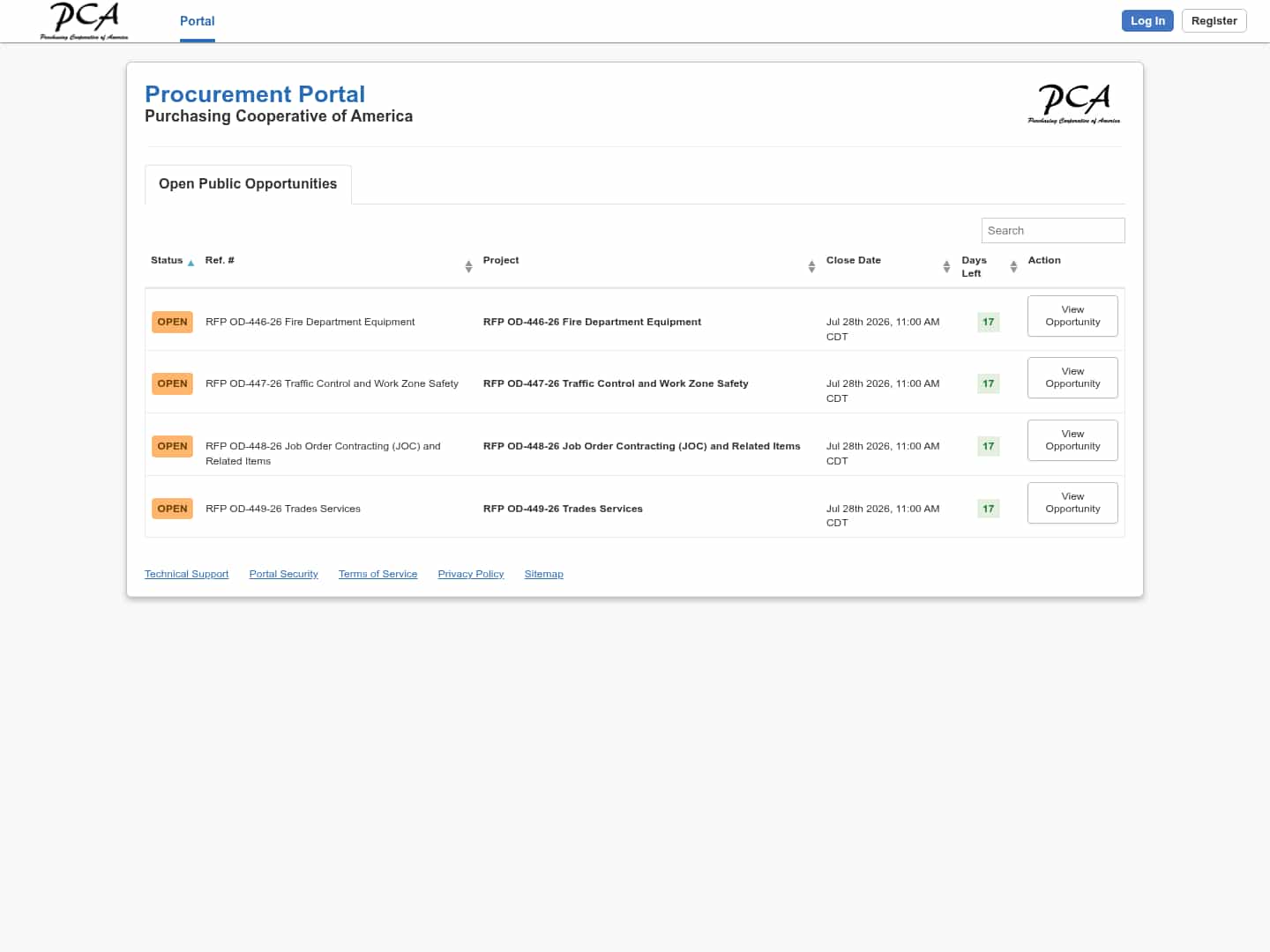
Task: Sort by Project column arrows
Action: [x=811, y=266]
